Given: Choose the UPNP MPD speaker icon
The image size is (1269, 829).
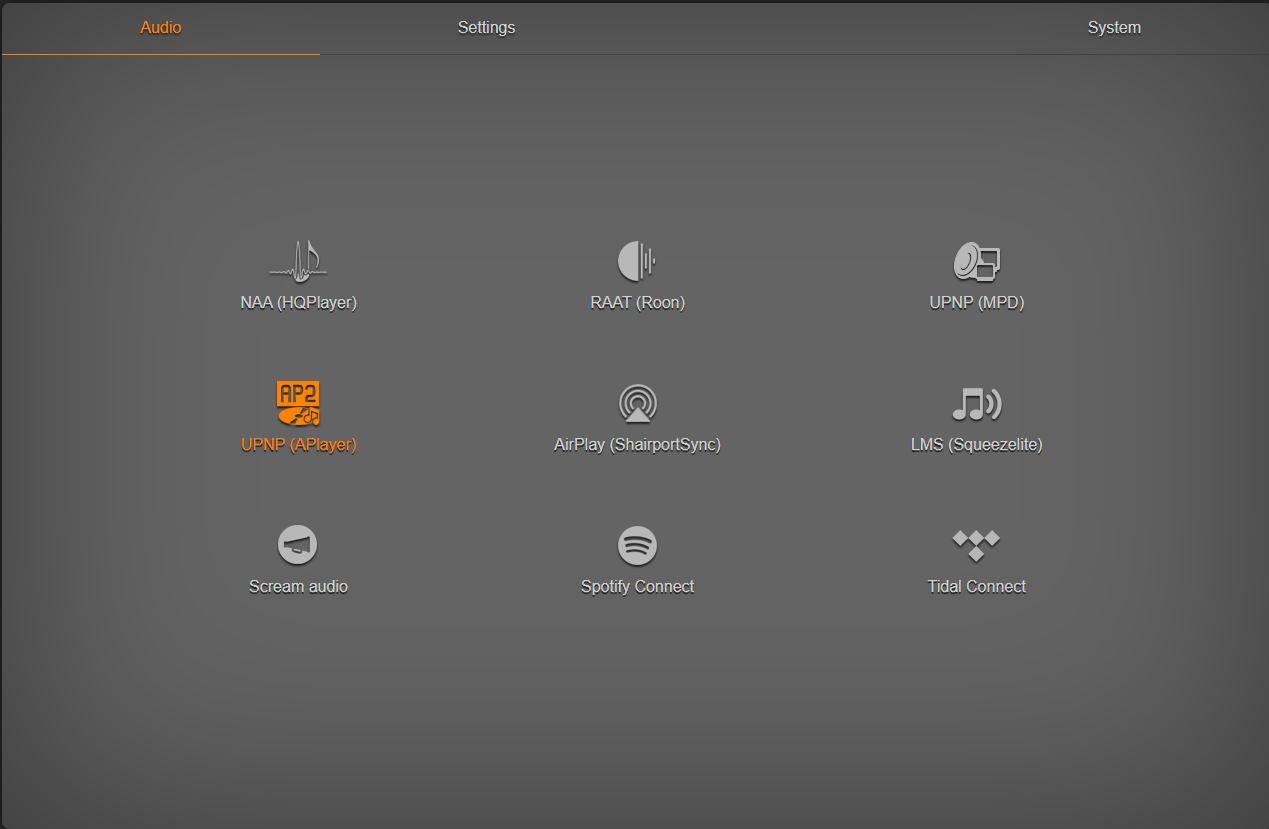Looking at the screenshot, I should point(977,261).
